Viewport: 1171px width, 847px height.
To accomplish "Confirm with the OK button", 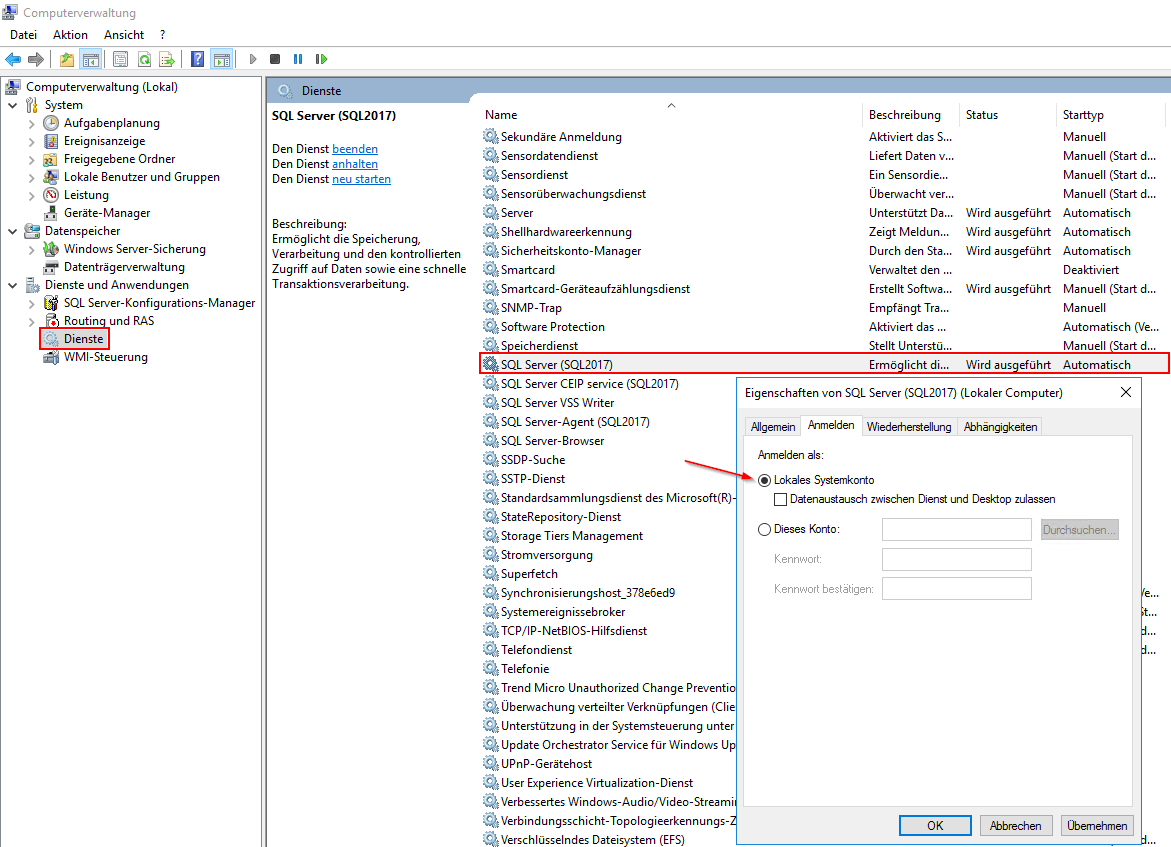I will point(935,825).
